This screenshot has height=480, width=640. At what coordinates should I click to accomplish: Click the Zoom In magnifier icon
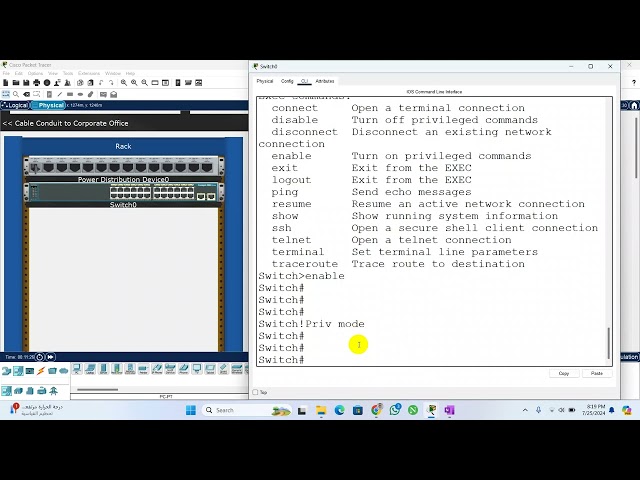(124, 83)
